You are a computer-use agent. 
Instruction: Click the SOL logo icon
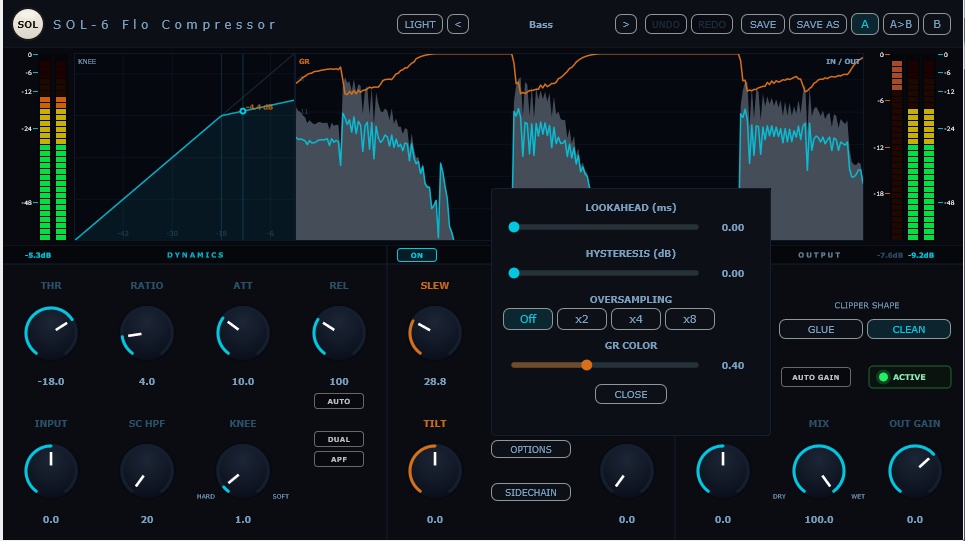pos(28,25)
